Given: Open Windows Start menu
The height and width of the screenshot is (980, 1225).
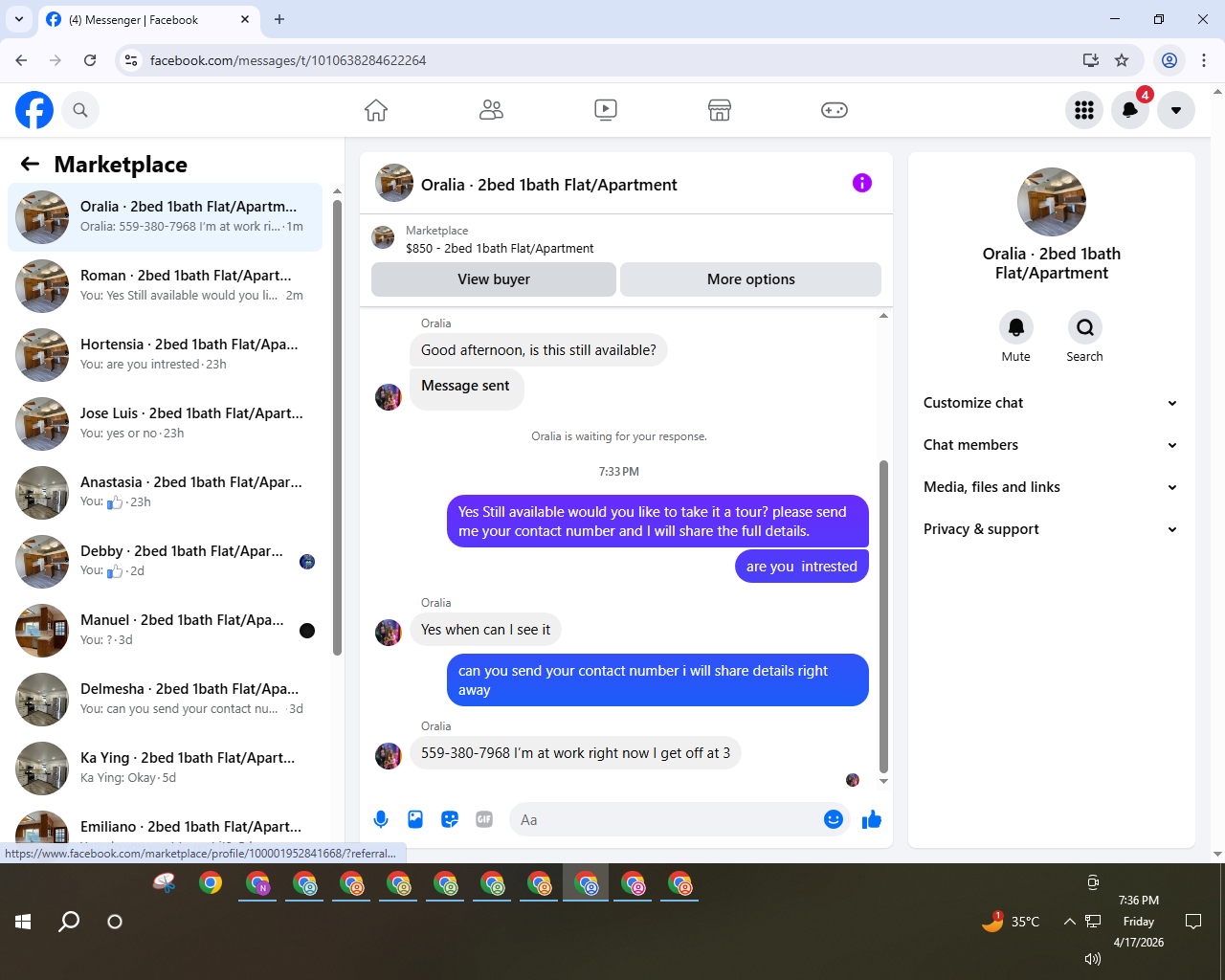Looking at the screenshot, I should pyautogui.click(x=23, y=922).
